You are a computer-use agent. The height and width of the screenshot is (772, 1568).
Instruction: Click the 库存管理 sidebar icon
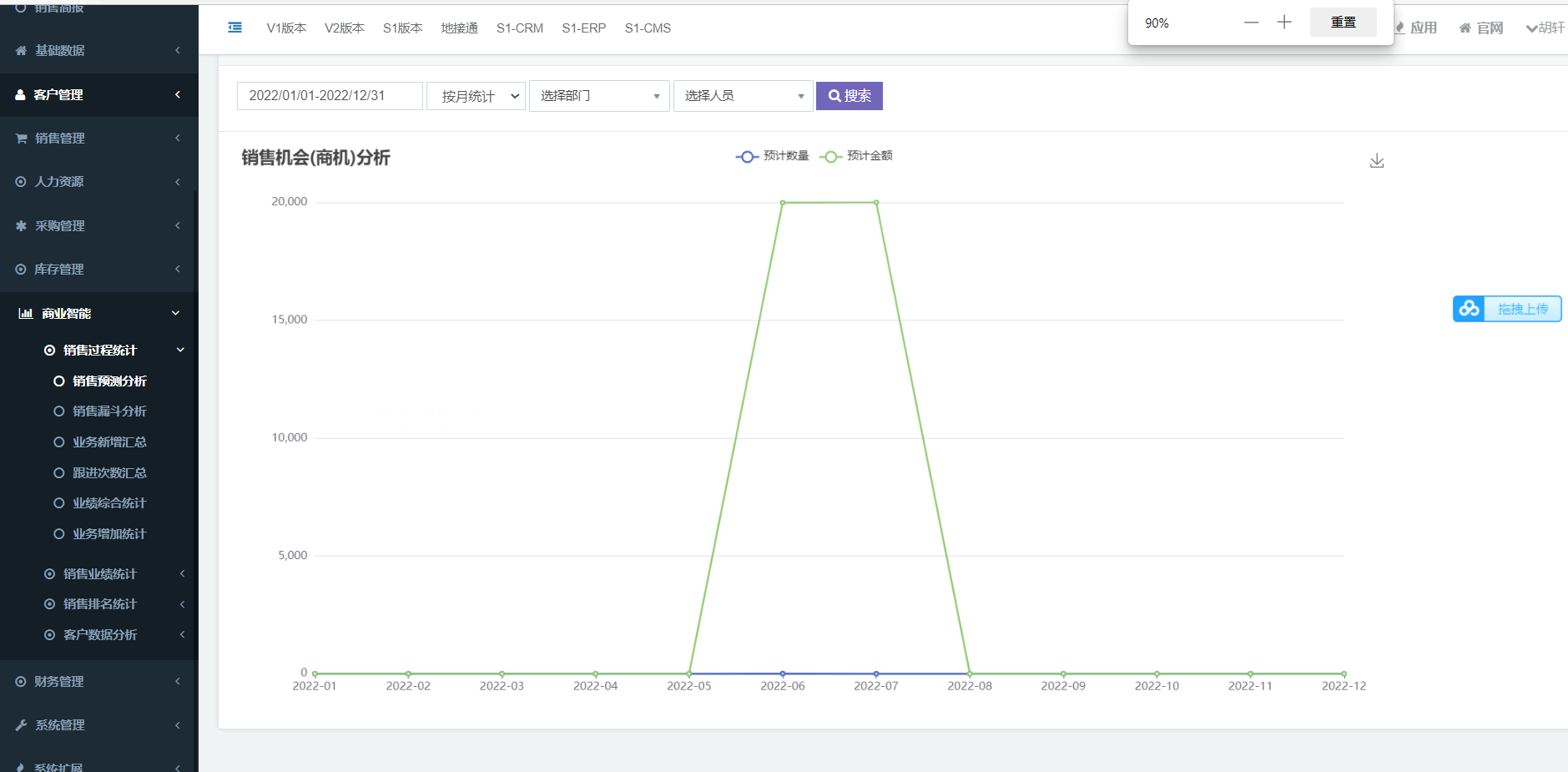tap(20, 269)
